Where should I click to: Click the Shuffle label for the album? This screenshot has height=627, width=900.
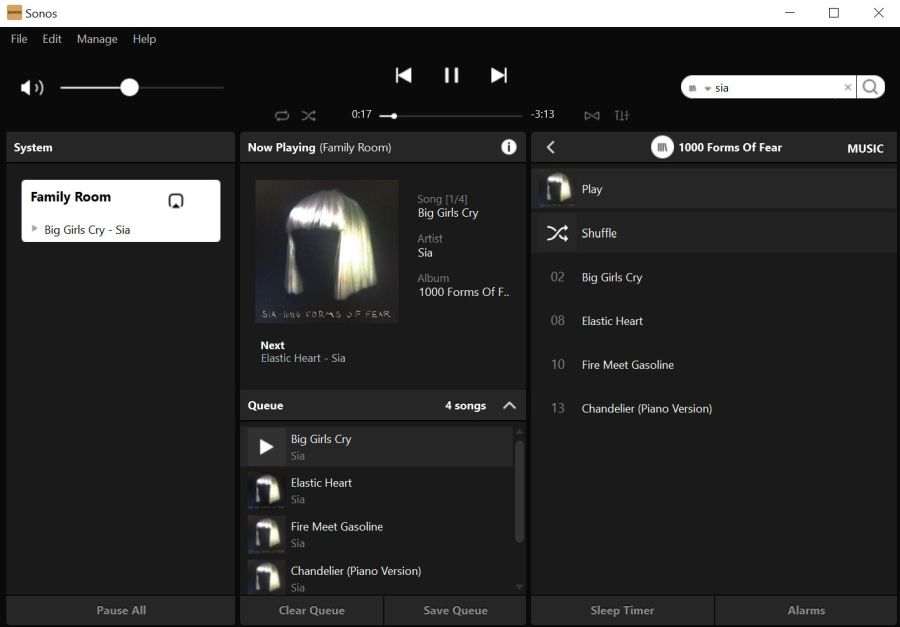(x=599, y=233)
